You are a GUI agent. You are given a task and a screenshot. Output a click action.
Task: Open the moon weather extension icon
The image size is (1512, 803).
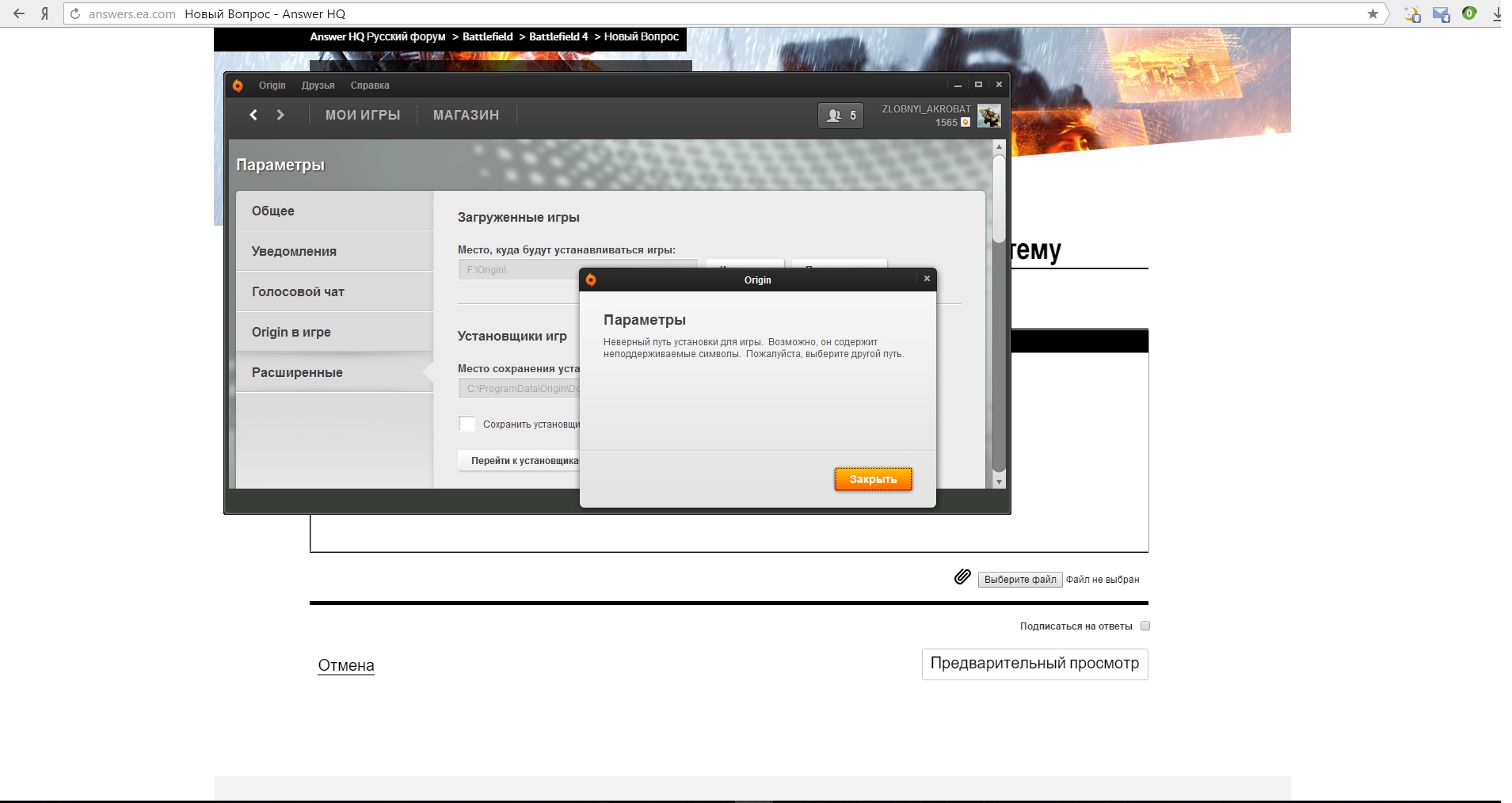[x=1412, y=13]
